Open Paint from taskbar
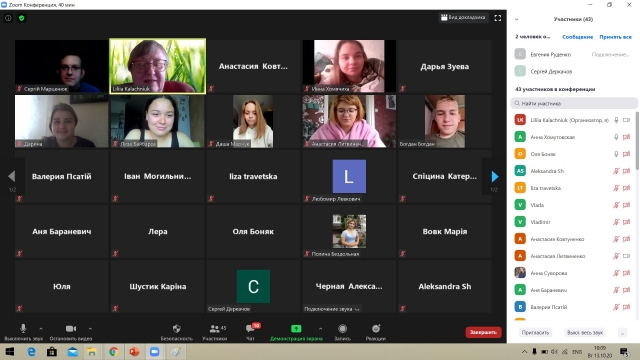Image resolution: width=640 pixels, height=360 pixels. [176, 352]
